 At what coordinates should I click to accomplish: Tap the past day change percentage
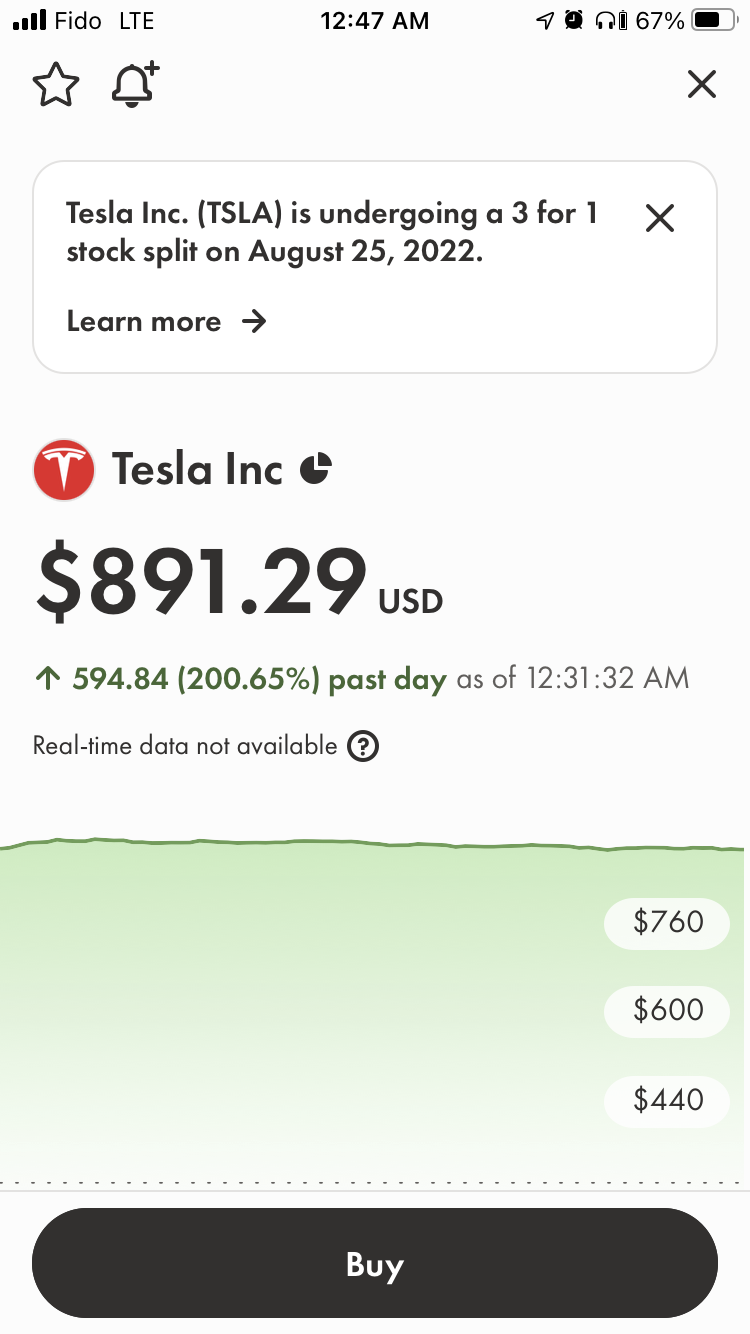(x=248, y=679)
